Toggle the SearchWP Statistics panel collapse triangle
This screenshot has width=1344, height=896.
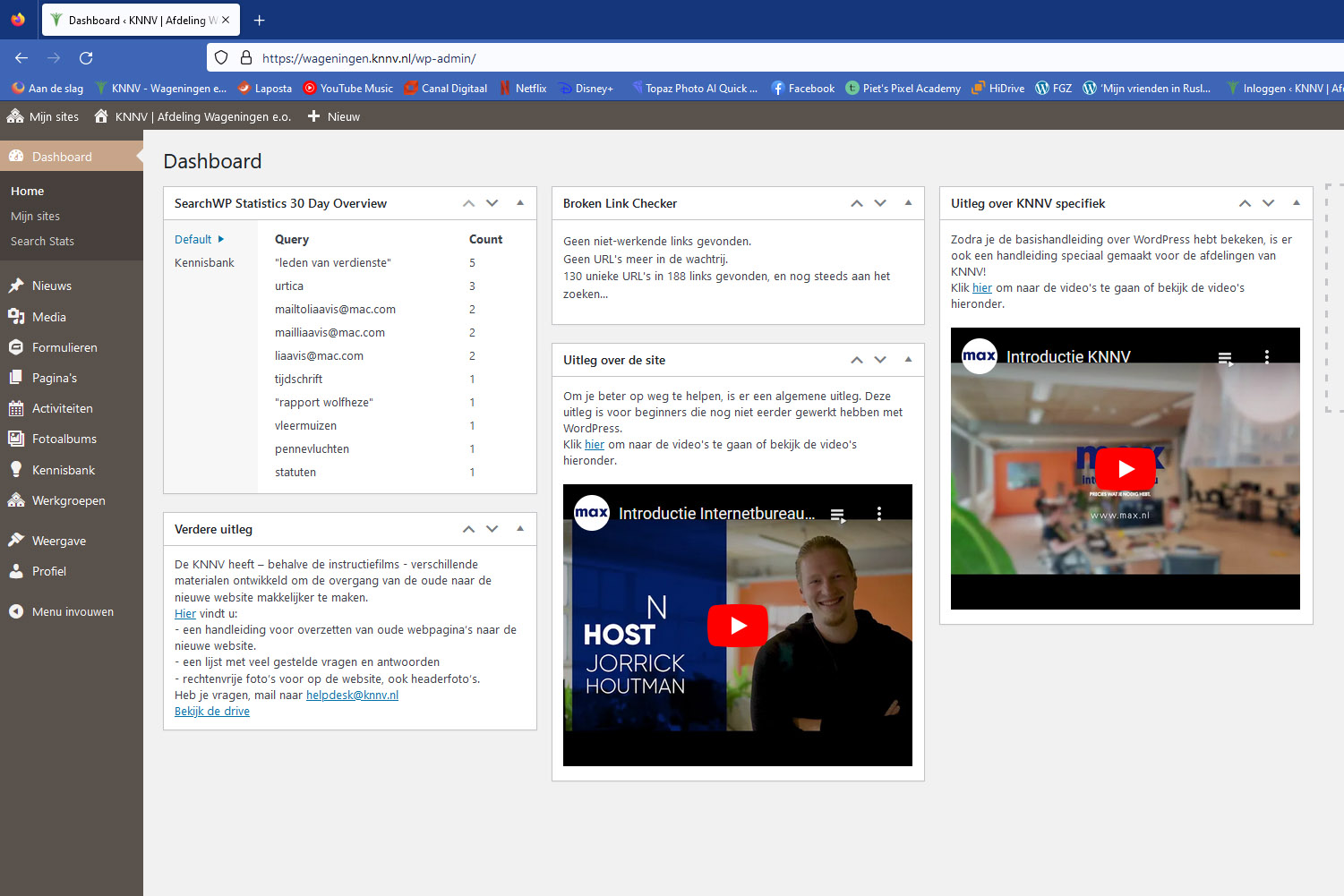(x=520, y=203)
